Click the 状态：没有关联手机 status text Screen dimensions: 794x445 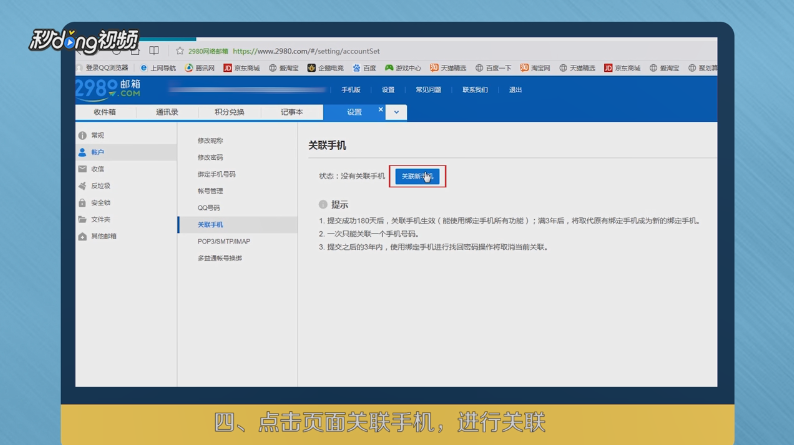pyautogui.click(x=352, y=176)
